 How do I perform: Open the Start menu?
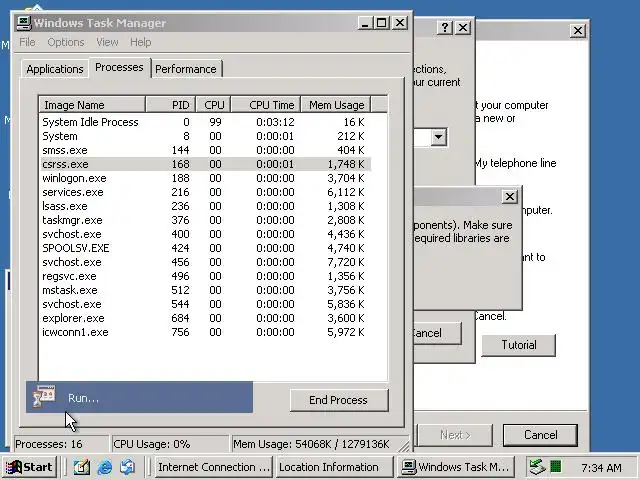(x=29, y=467)
